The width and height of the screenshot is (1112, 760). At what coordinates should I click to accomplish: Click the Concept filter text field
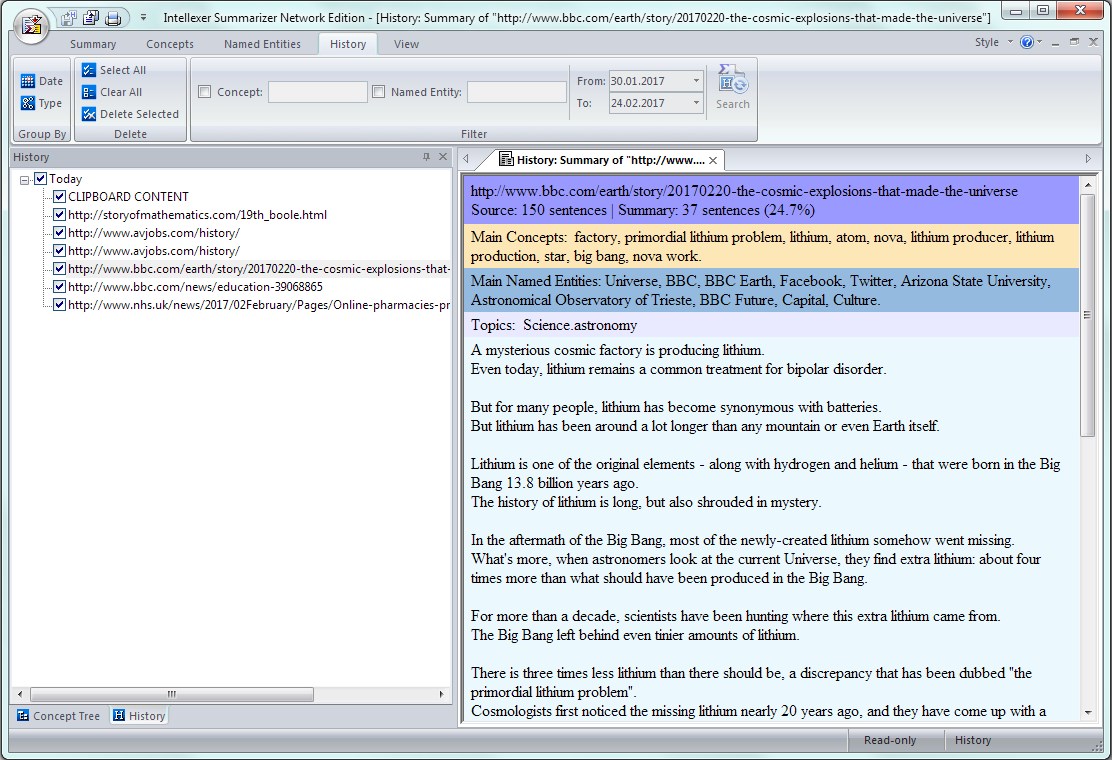coord(318,91)
